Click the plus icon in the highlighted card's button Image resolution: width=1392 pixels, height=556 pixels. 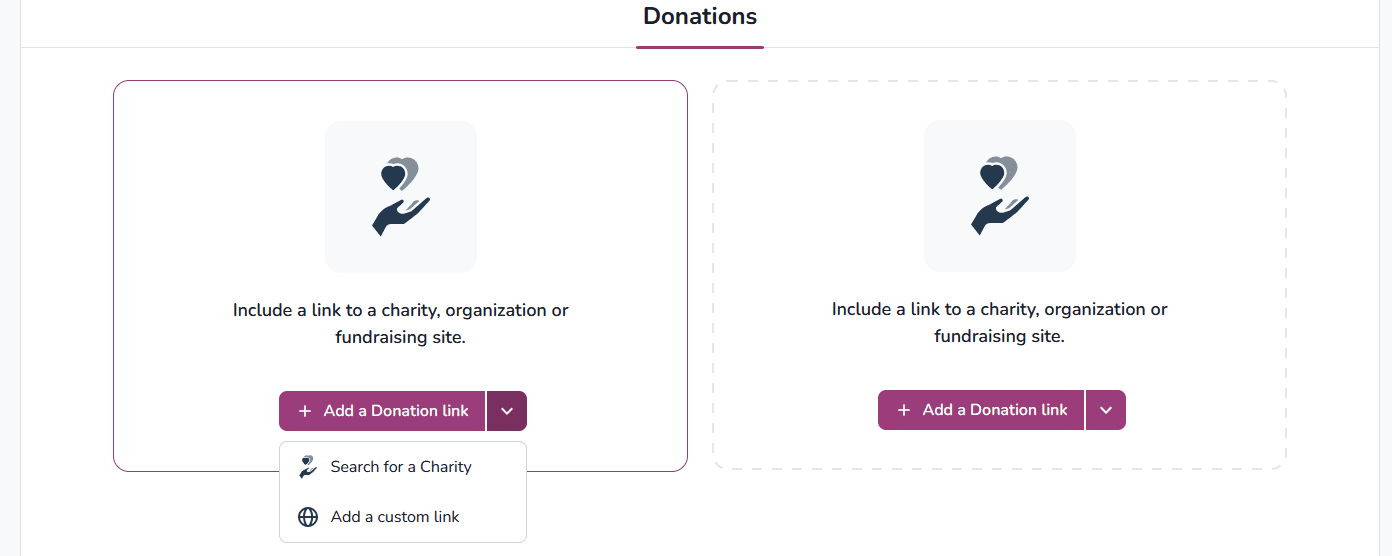click(x=305, y=411)
